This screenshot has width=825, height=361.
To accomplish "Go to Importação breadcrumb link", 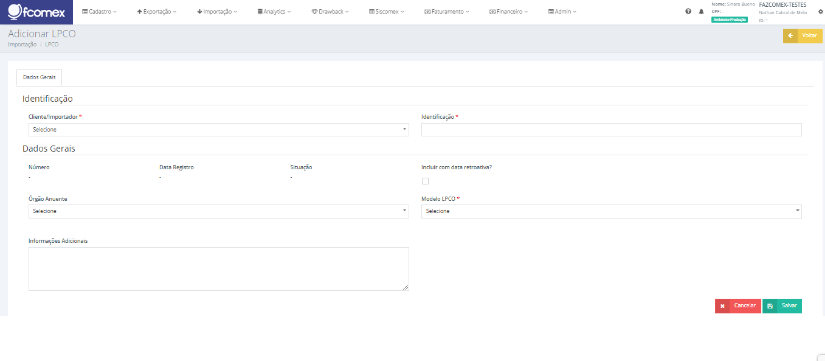I will [22, 45].
